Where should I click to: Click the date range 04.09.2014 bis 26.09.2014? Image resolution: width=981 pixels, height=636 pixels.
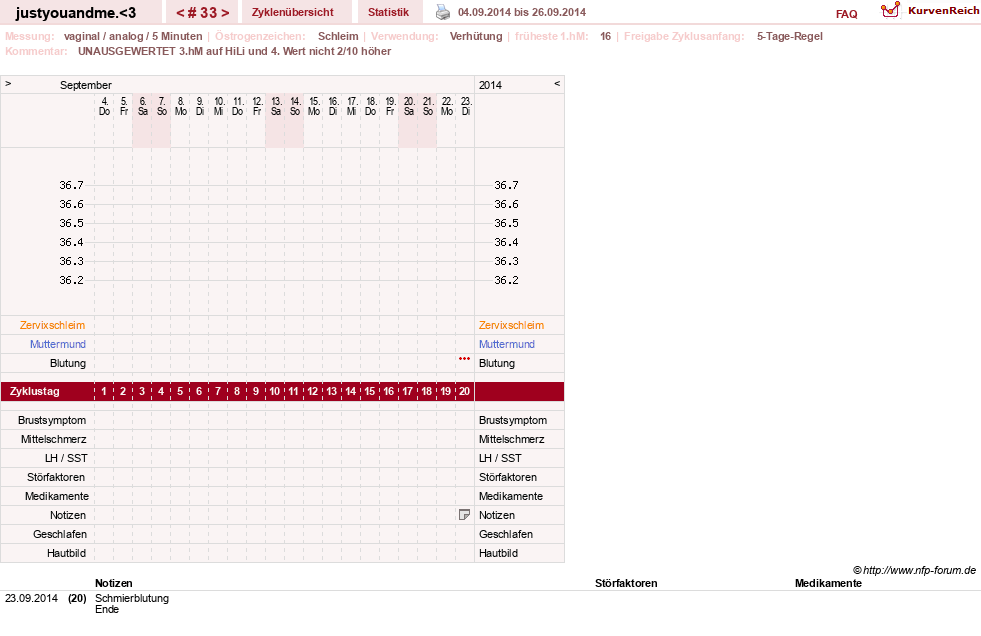[x=522, y=13]
